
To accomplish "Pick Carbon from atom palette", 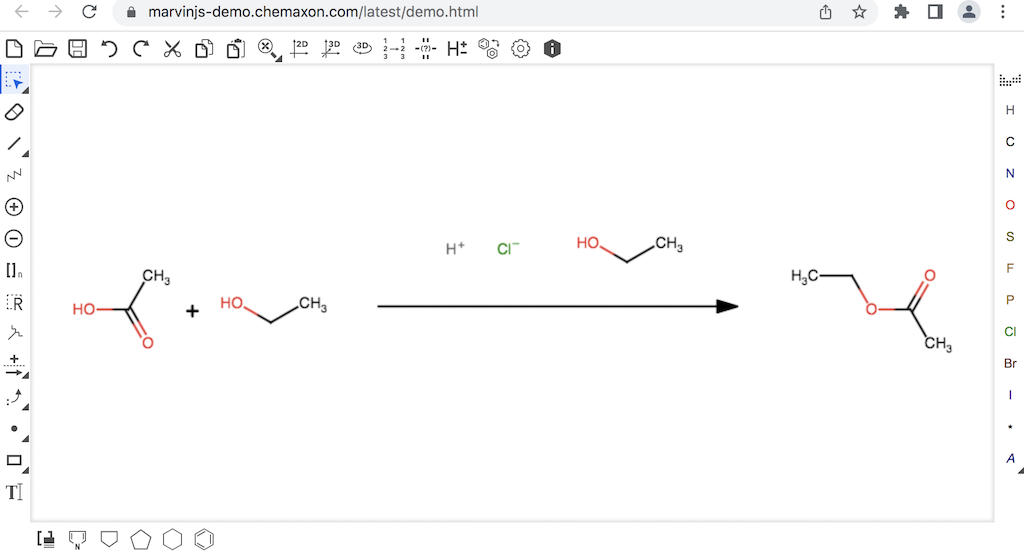I will [x=1010, y=142].
